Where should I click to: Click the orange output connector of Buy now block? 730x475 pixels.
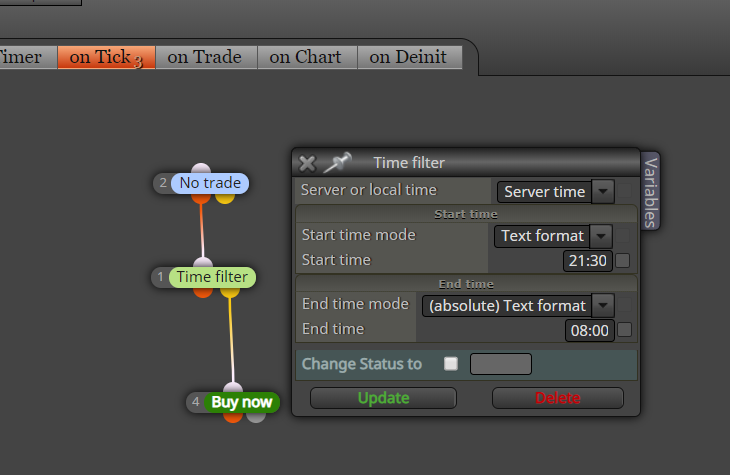click(x=233, y=418)
